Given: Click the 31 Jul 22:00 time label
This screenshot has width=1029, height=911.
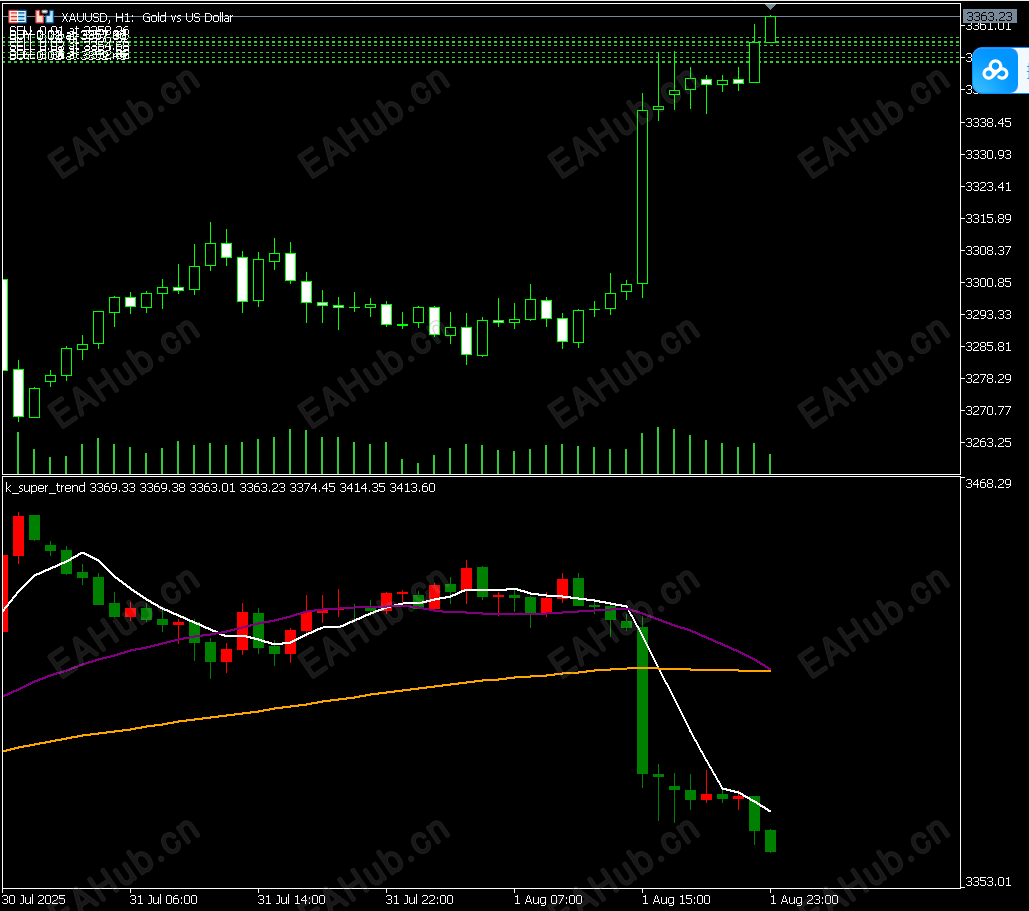Looking at the screenshot, I should pos(419,900).
